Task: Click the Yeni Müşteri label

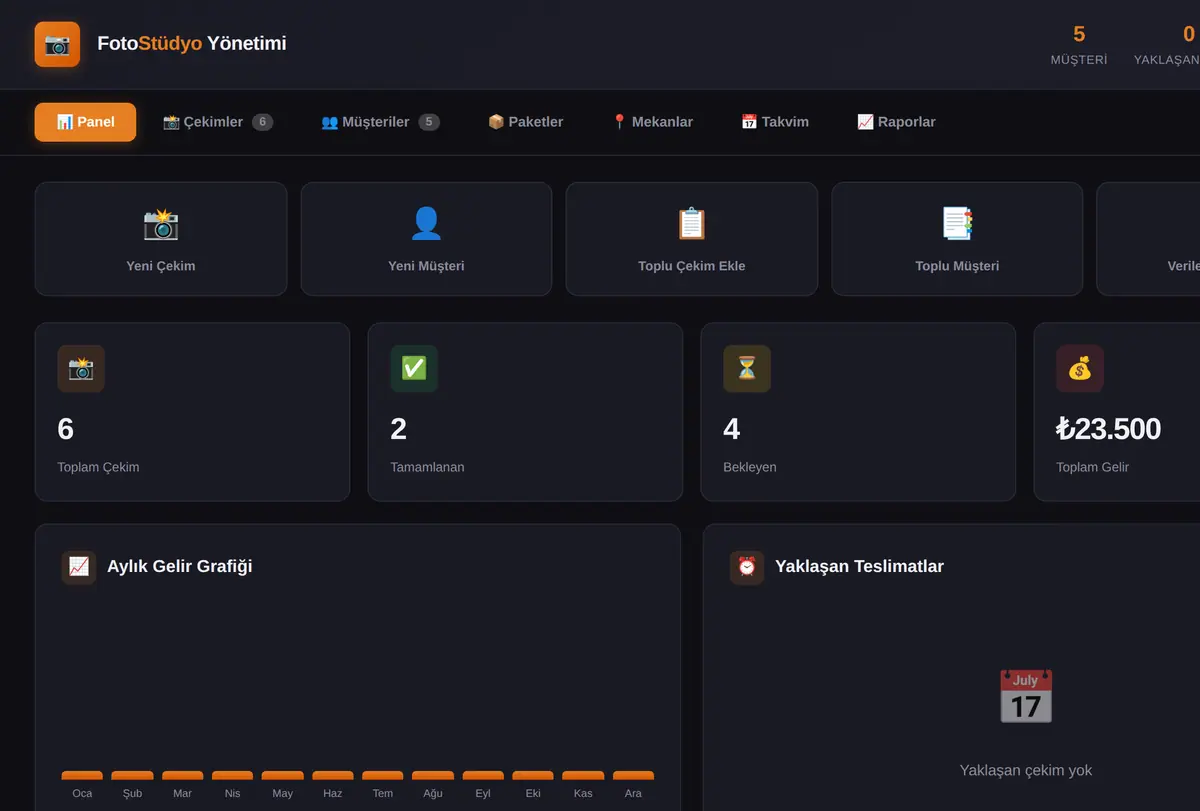Action: pyautogui.click(x=426, y=266)
